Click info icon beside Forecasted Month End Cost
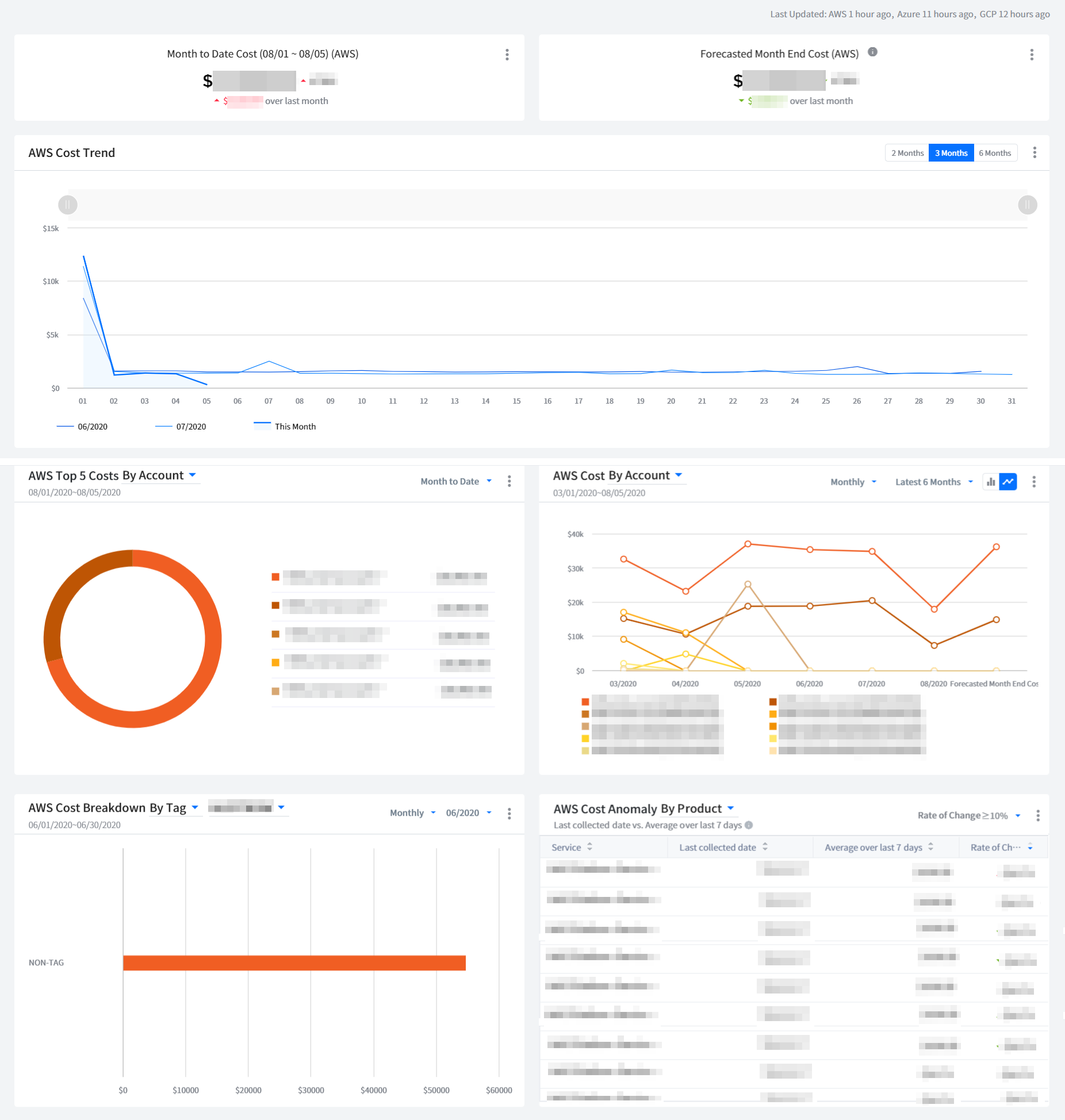The height and width of the screenshot is (1120, 1065). (x=872, y=52)
